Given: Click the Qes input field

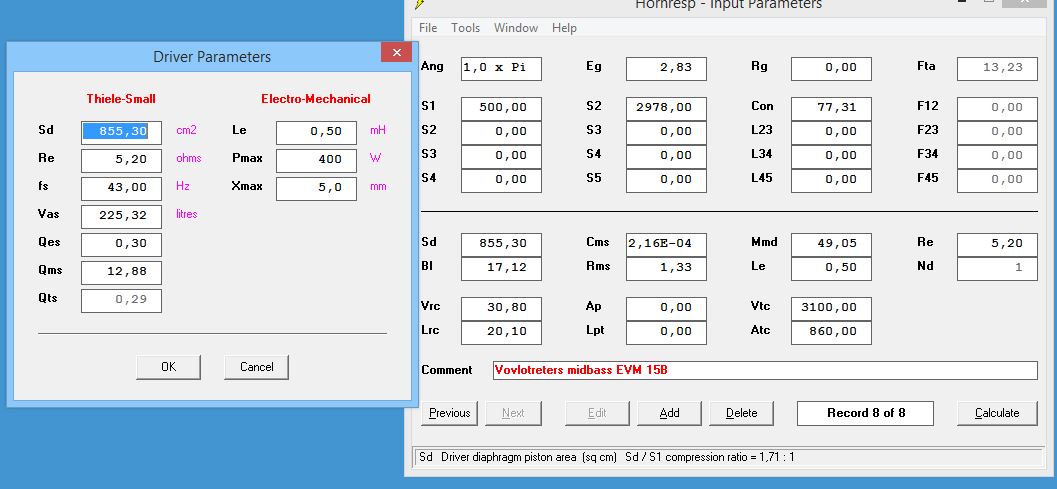Looking at the screenshot, I should (x=121, y=245).
